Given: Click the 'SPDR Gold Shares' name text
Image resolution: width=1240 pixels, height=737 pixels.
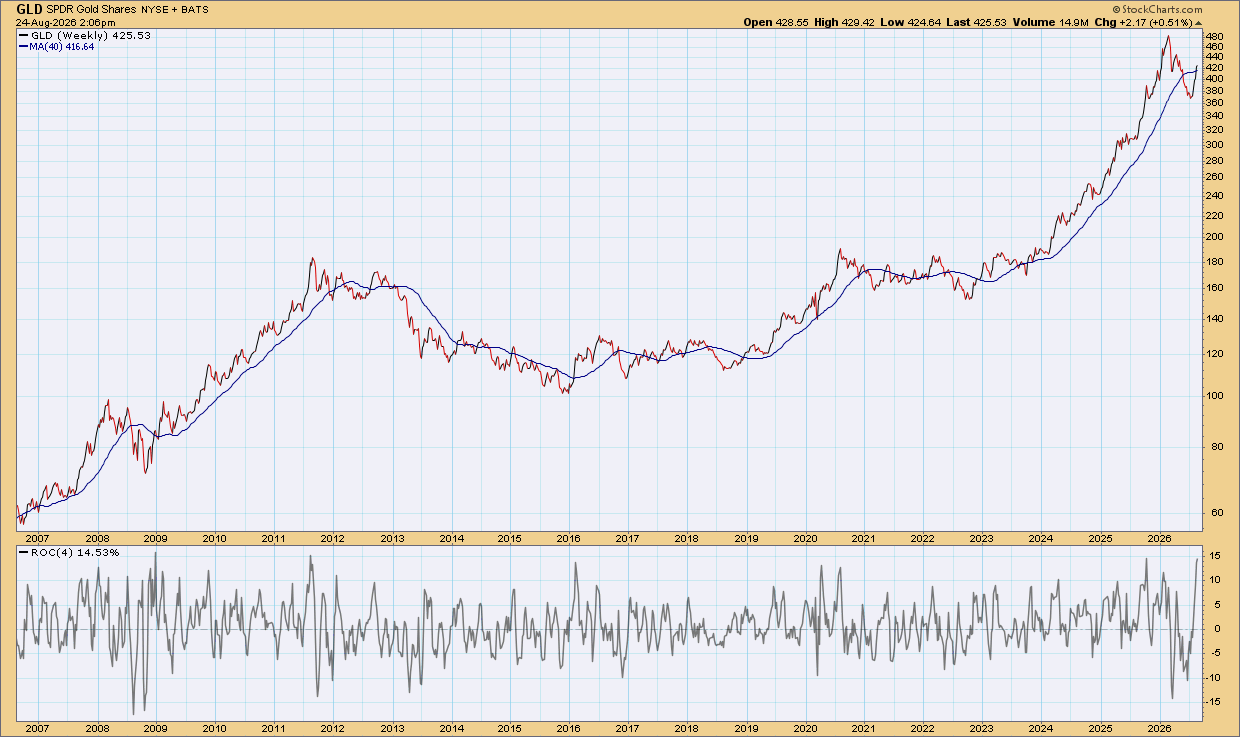Looking at the screenshot, I should coord(92,8).
